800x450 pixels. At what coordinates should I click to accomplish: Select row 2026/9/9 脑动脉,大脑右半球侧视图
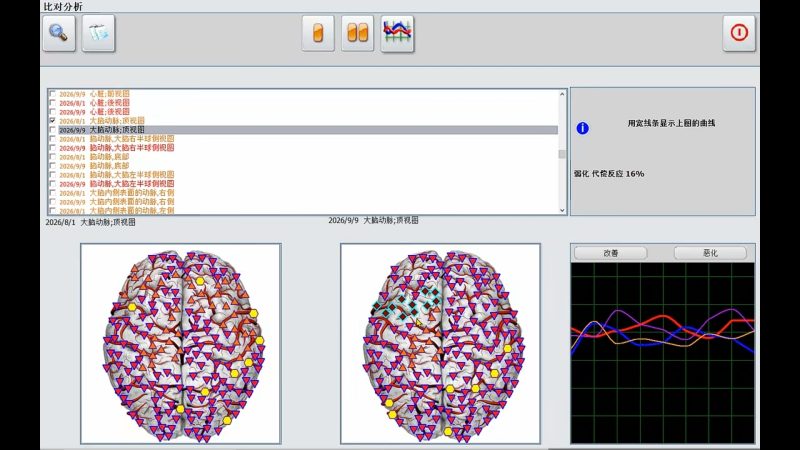coord(116,147)
